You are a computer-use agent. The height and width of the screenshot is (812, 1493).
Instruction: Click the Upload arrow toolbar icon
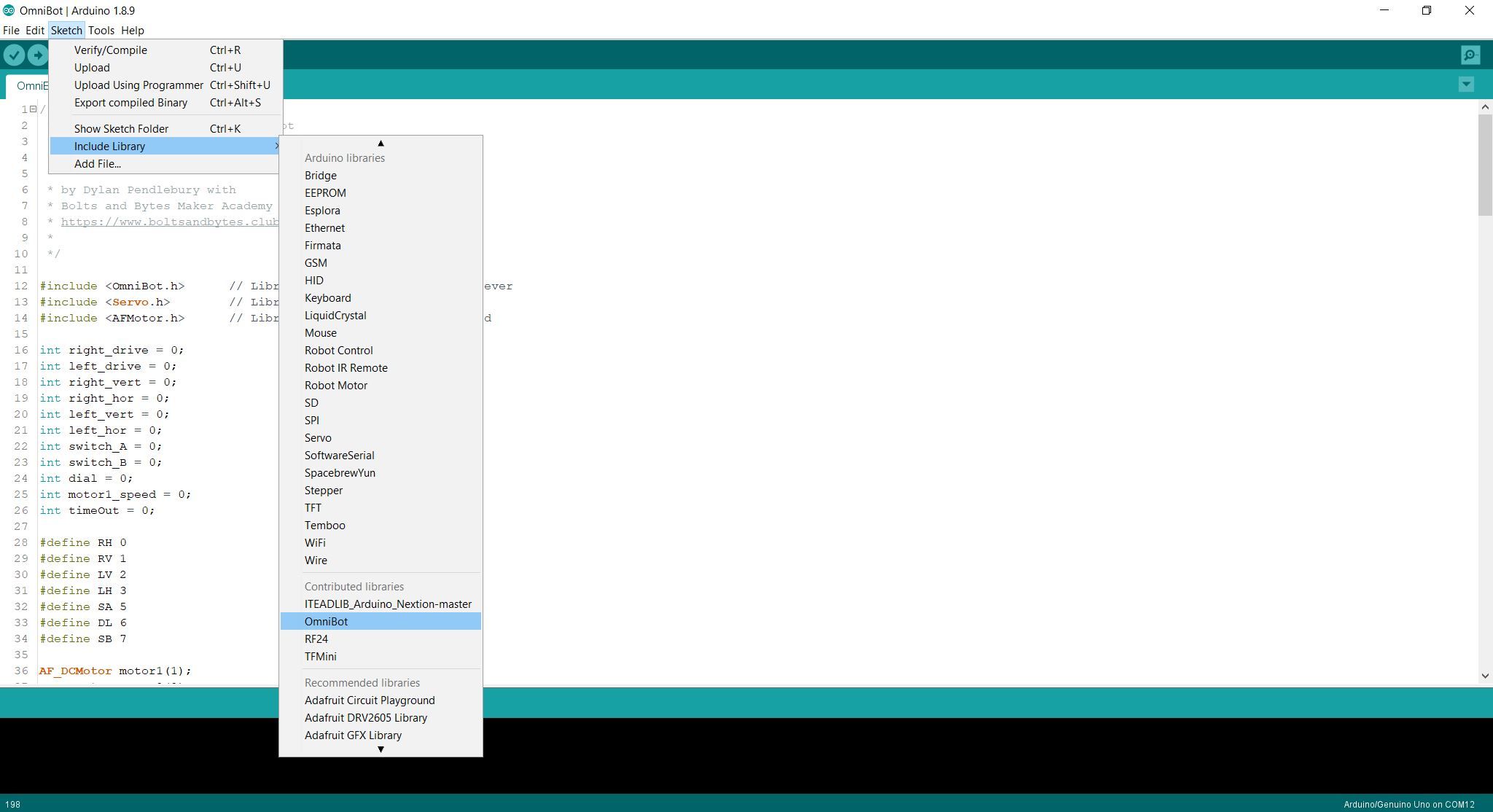pos(38,55)
